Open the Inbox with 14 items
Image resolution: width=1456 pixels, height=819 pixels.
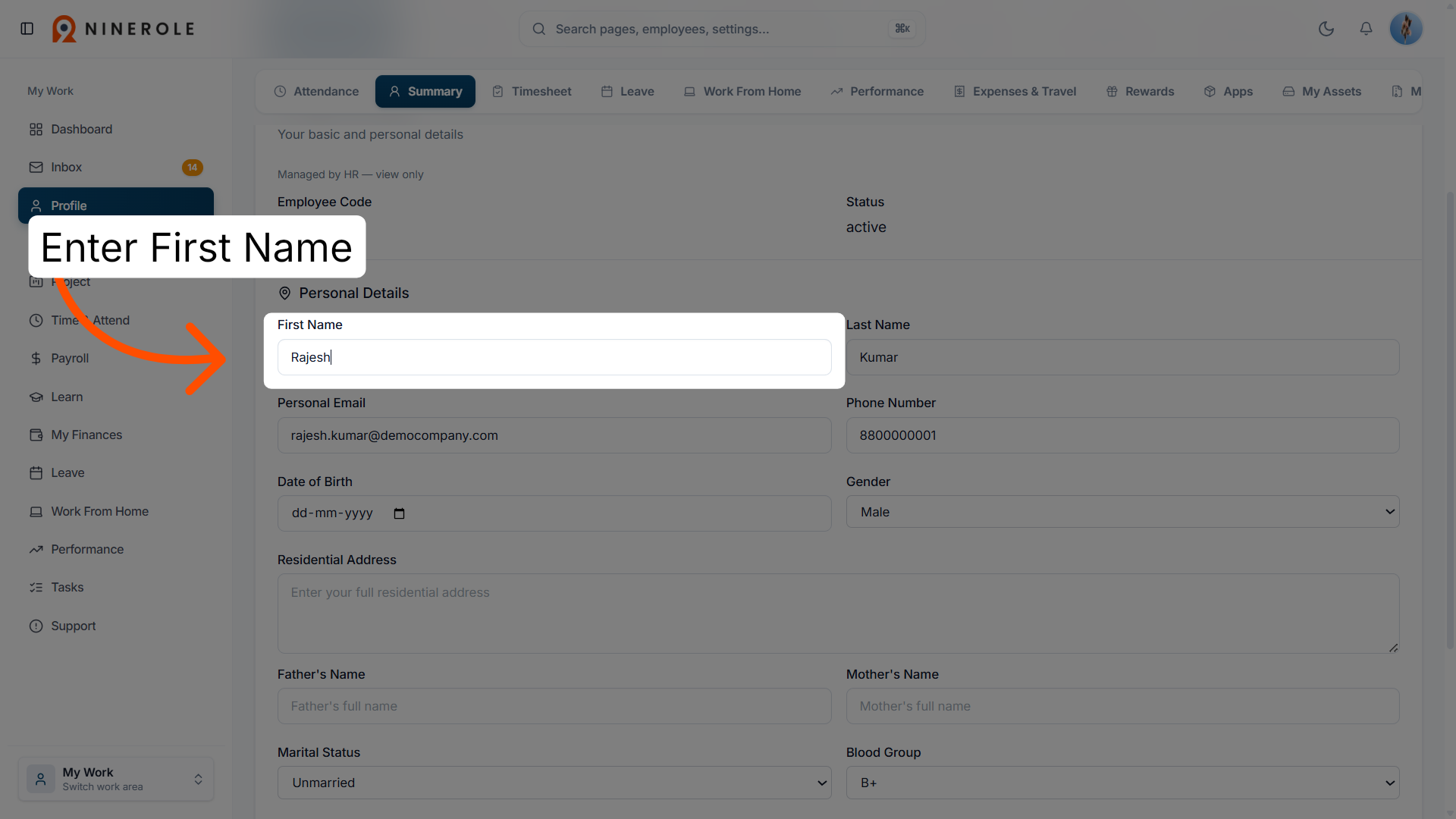coord(116,168)
